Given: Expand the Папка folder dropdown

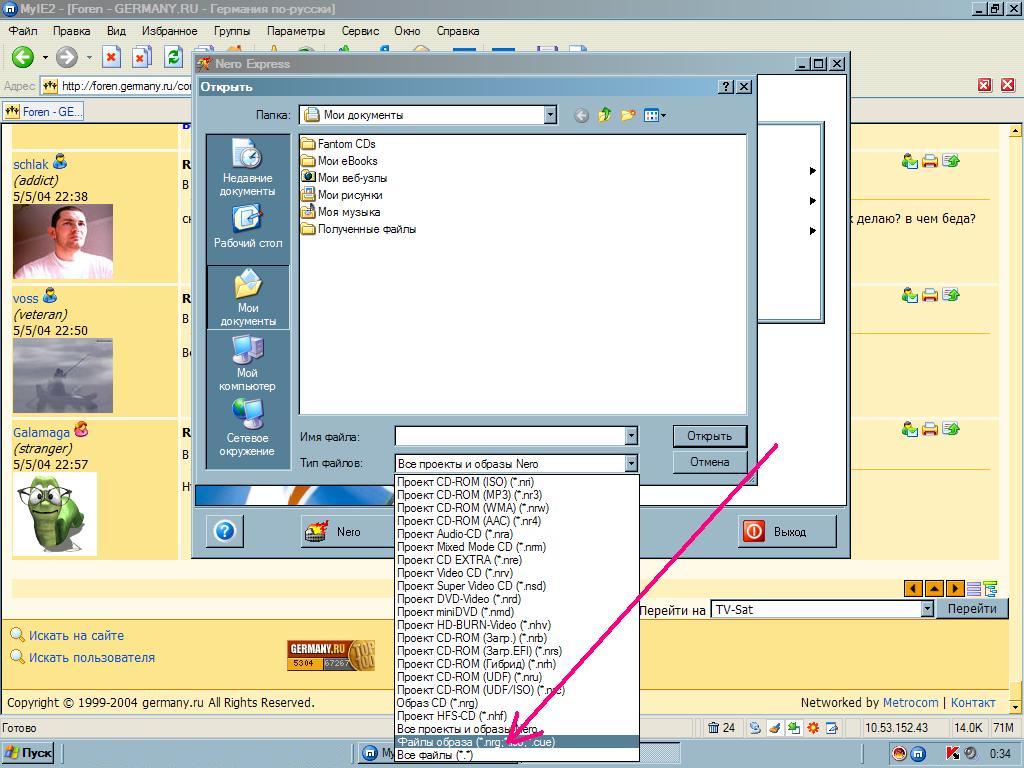Looking at the screenshot, I should (551, 115).
